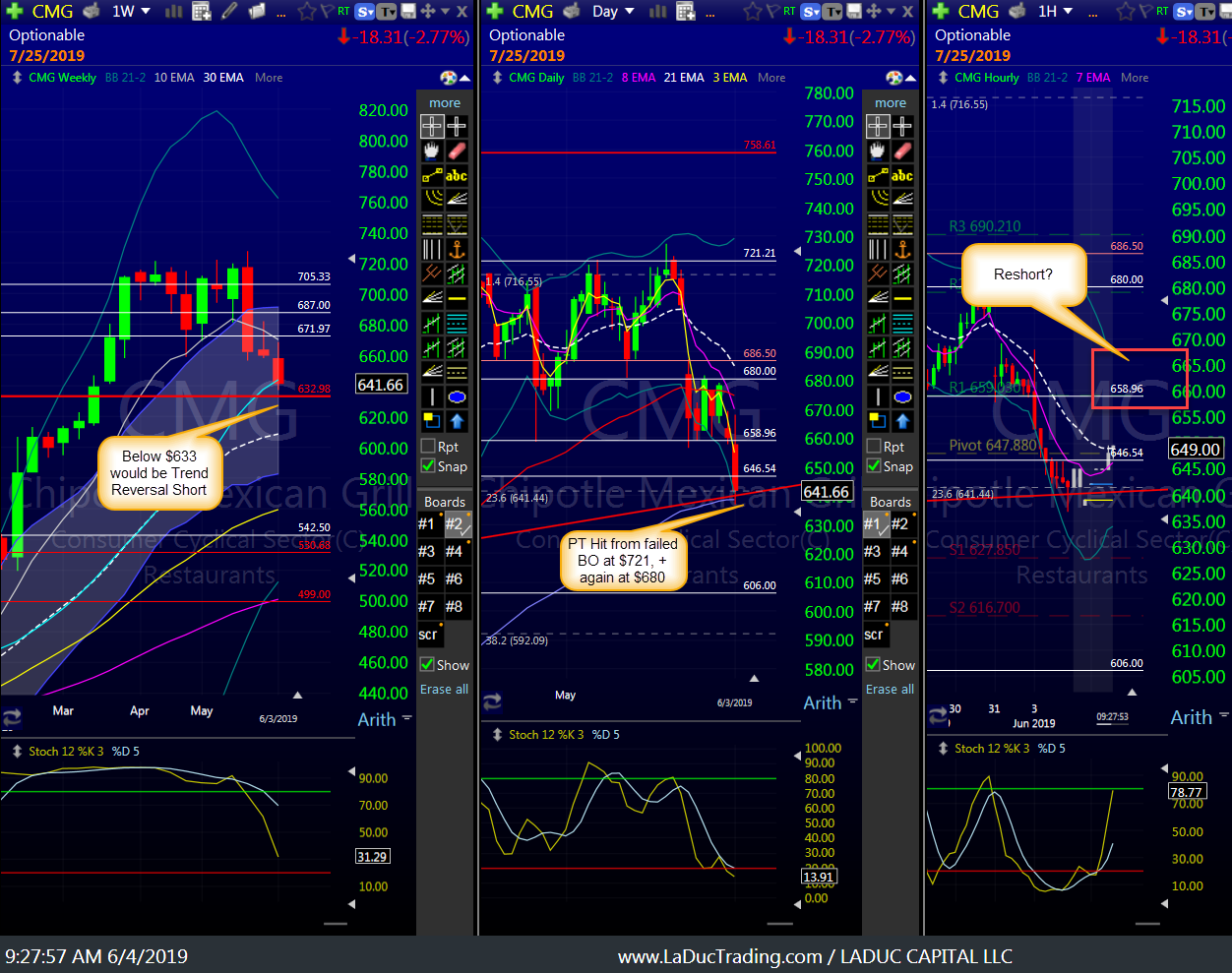
Task: Click the 30 EMA label on weekly chart
Action: pos(223,78)
